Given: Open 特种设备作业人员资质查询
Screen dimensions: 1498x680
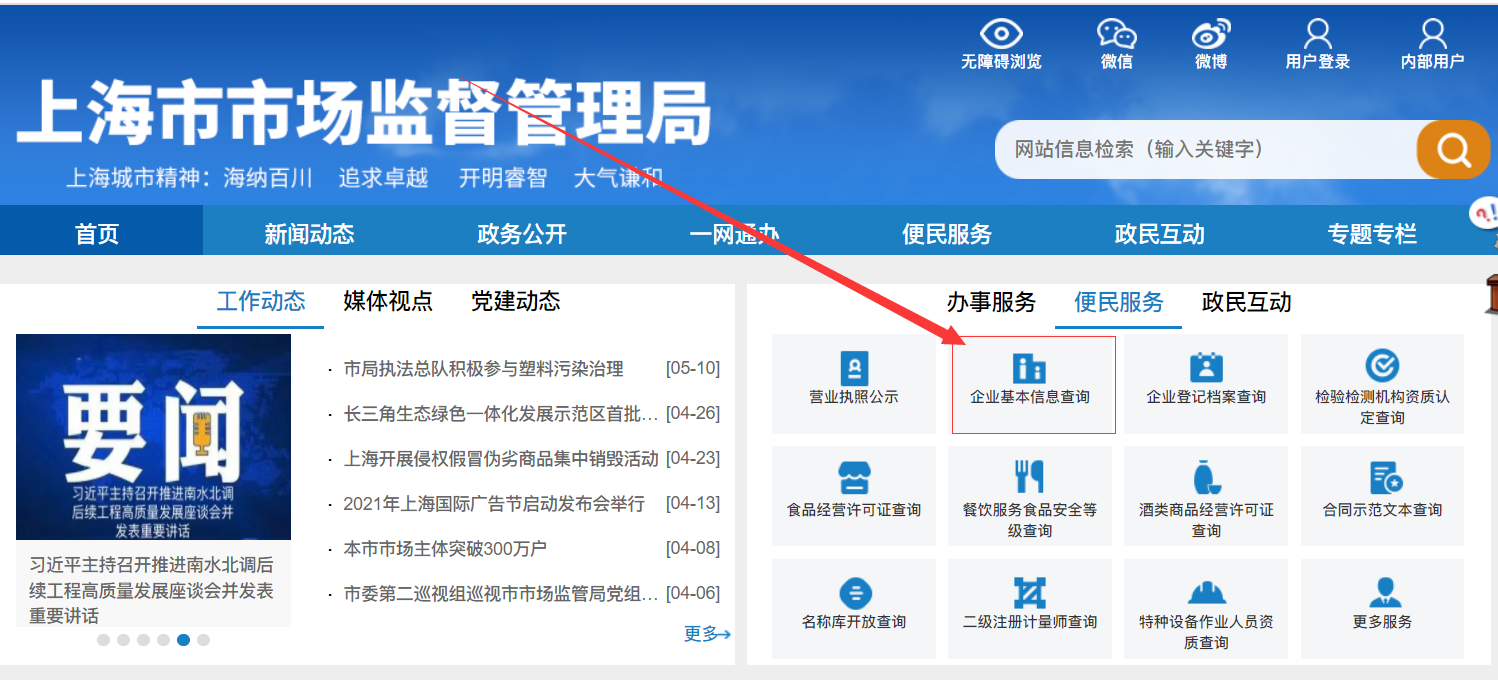Looking at the screenshot, I should (x=1205, y=610).
